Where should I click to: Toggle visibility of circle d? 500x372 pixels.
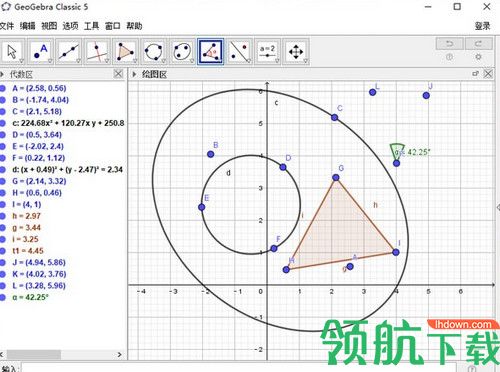pyautogui.click(x=3, y=170)
